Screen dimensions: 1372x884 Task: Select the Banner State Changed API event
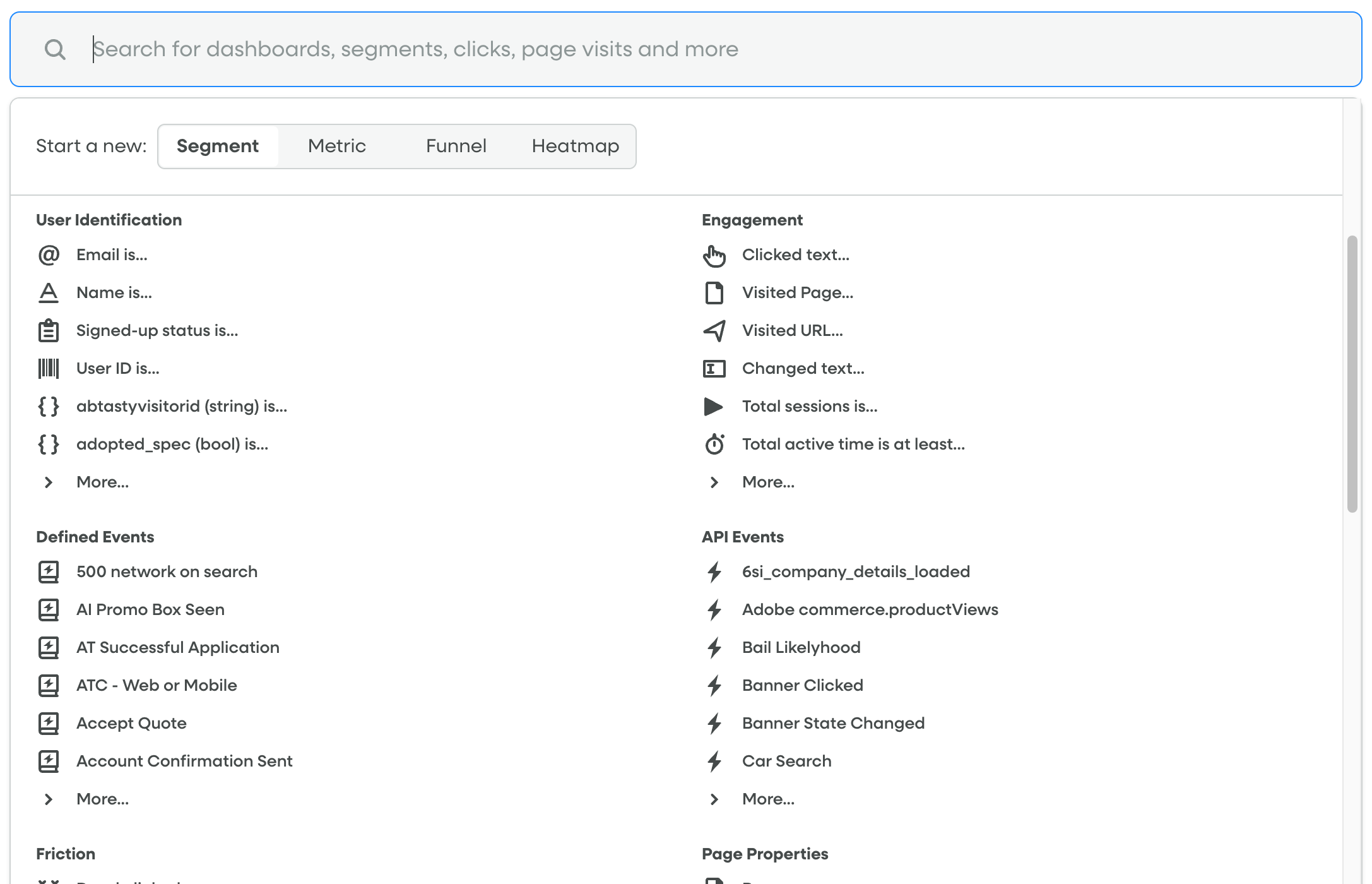(834, 724)
